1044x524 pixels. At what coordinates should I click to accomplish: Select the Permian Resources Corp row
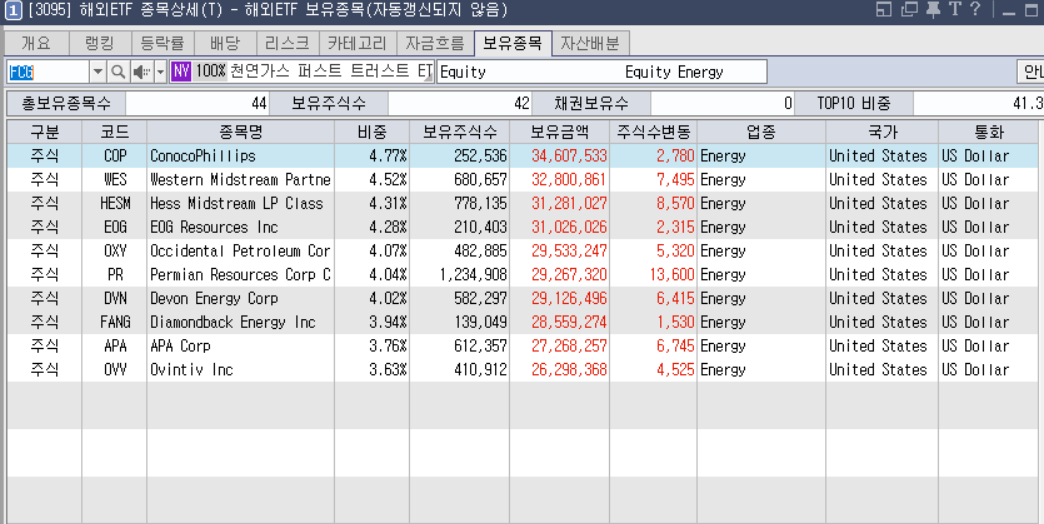522,274
